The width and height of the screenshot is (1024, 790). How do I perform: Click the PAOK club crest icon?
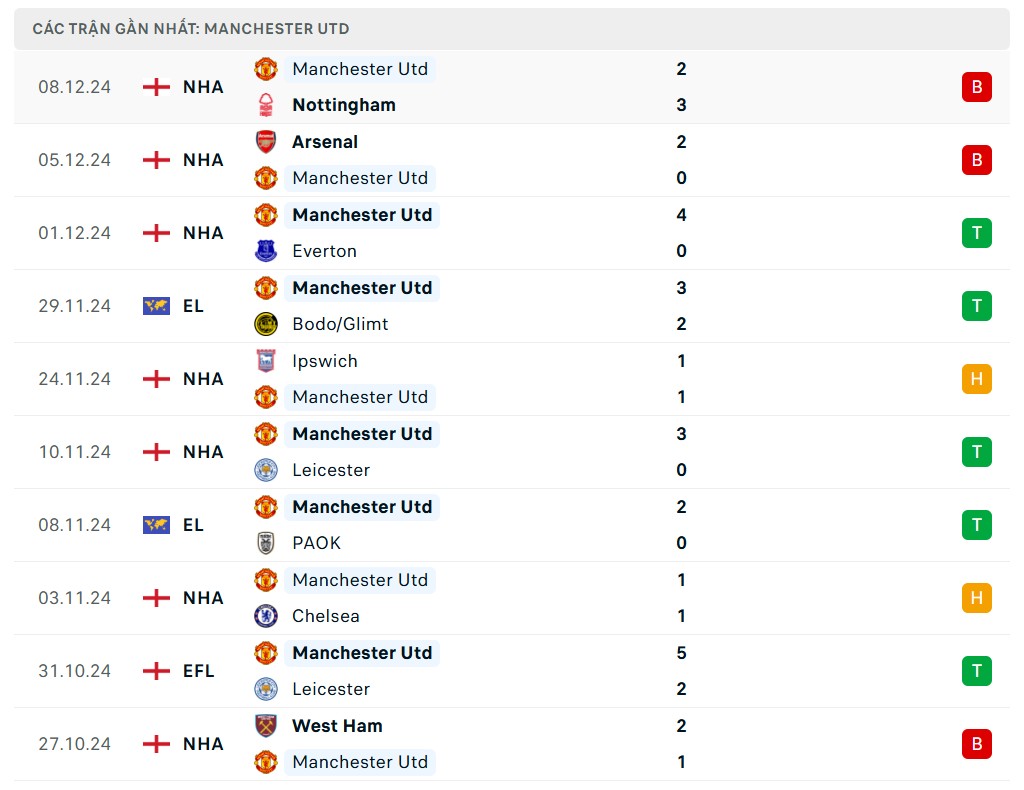(265, 543)
